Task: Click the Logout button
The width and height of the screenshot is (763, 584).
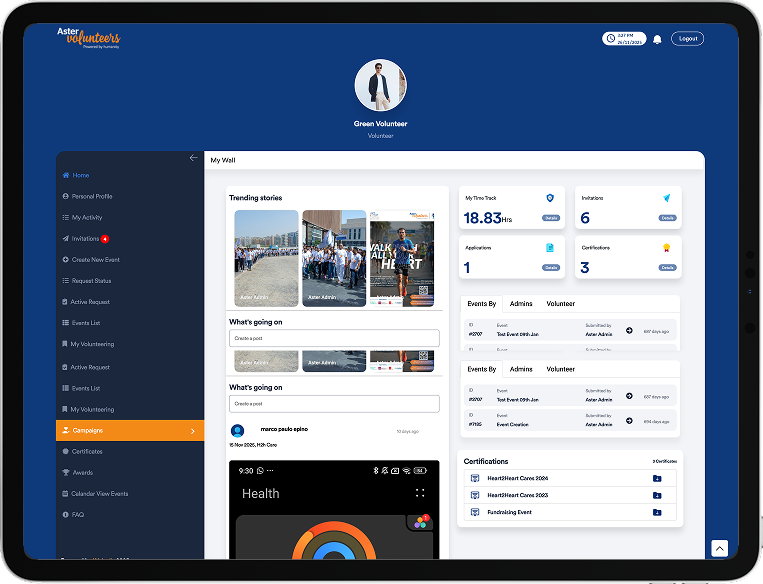Action: pos(687,39)
